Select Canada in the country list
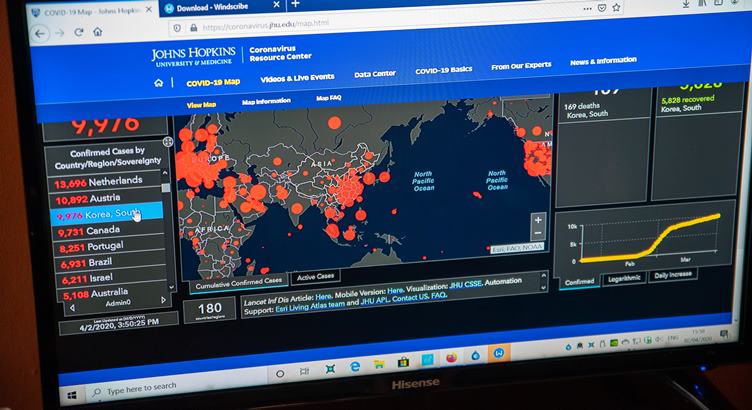Image resolution: width=752 pixels, height=410 pixels. 109,231
